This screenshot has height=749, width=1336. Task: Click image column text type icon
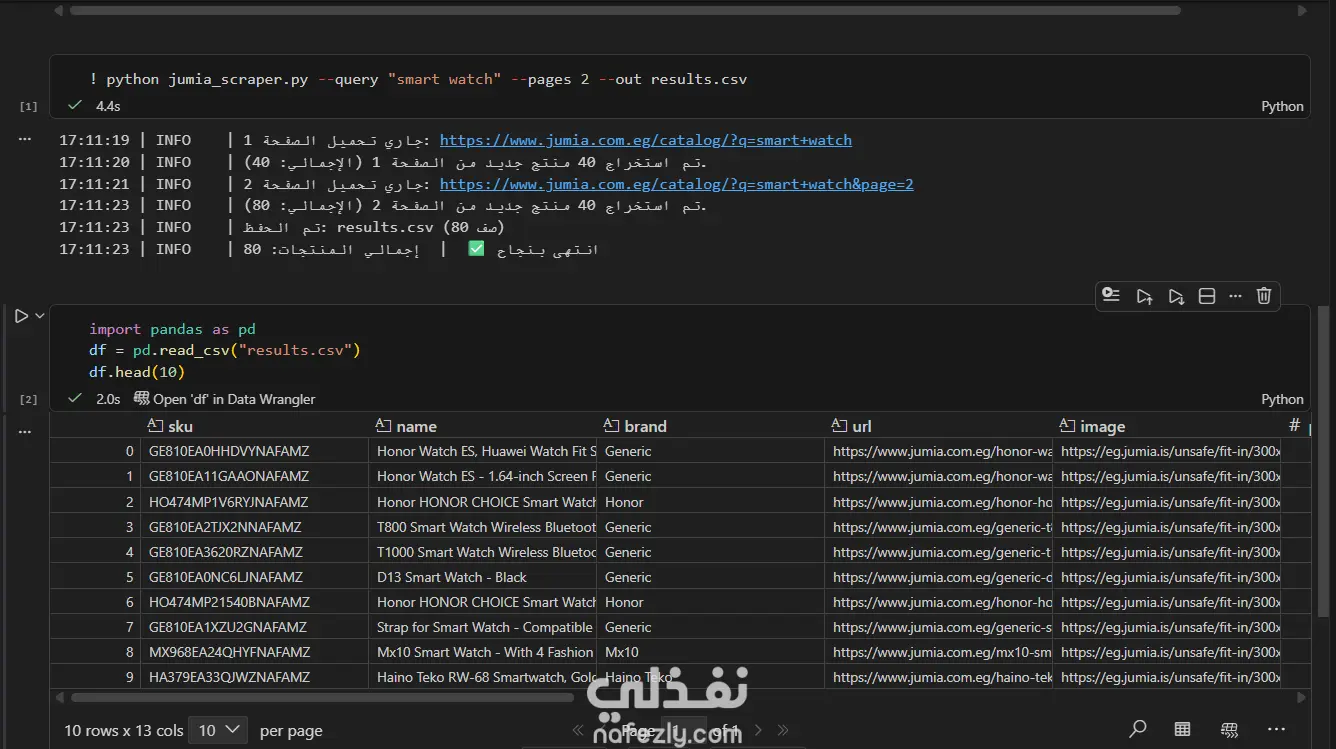(x=1067, y=425)
